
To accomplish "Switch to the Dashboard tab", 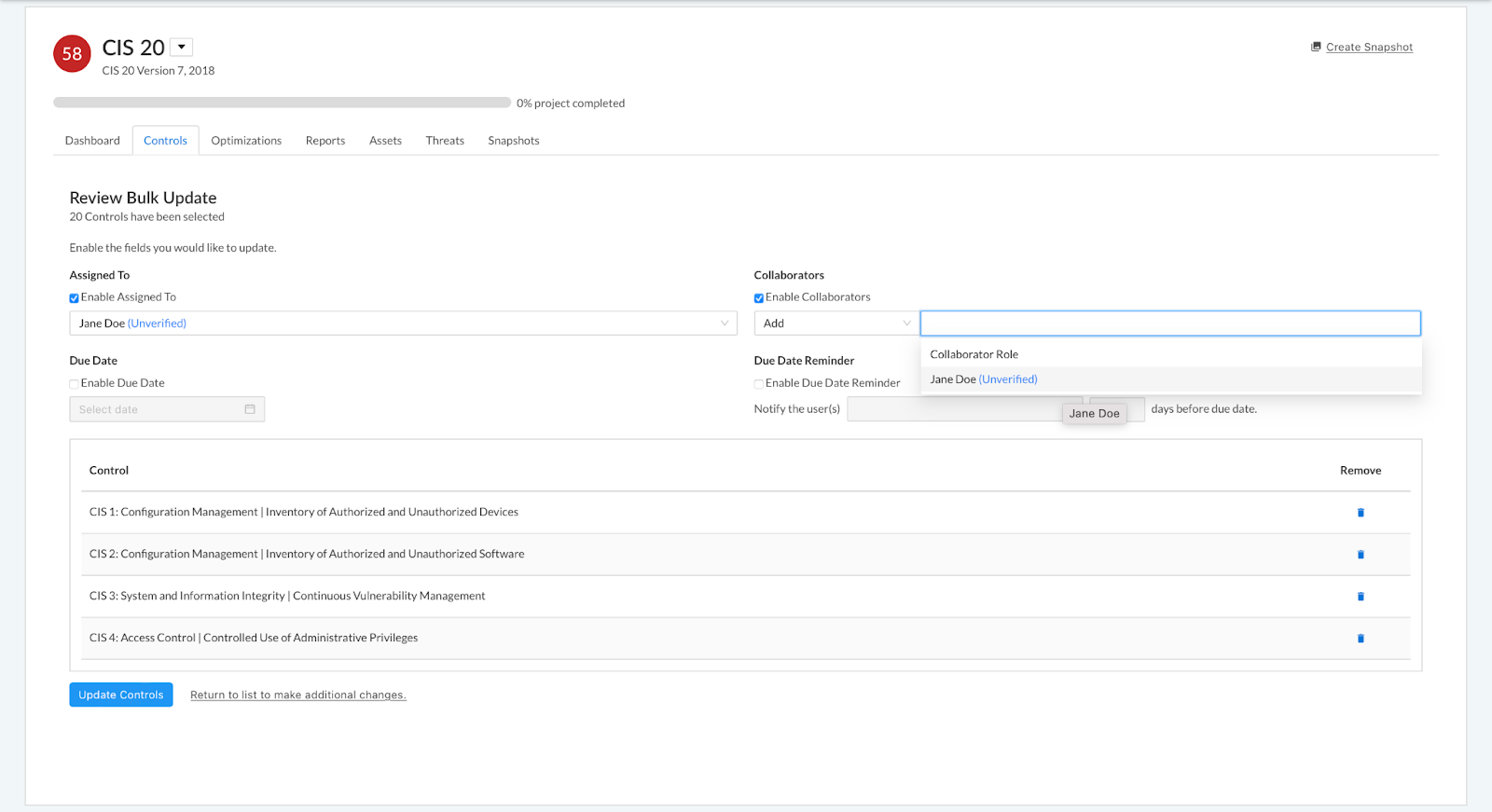I will (92, 141).
